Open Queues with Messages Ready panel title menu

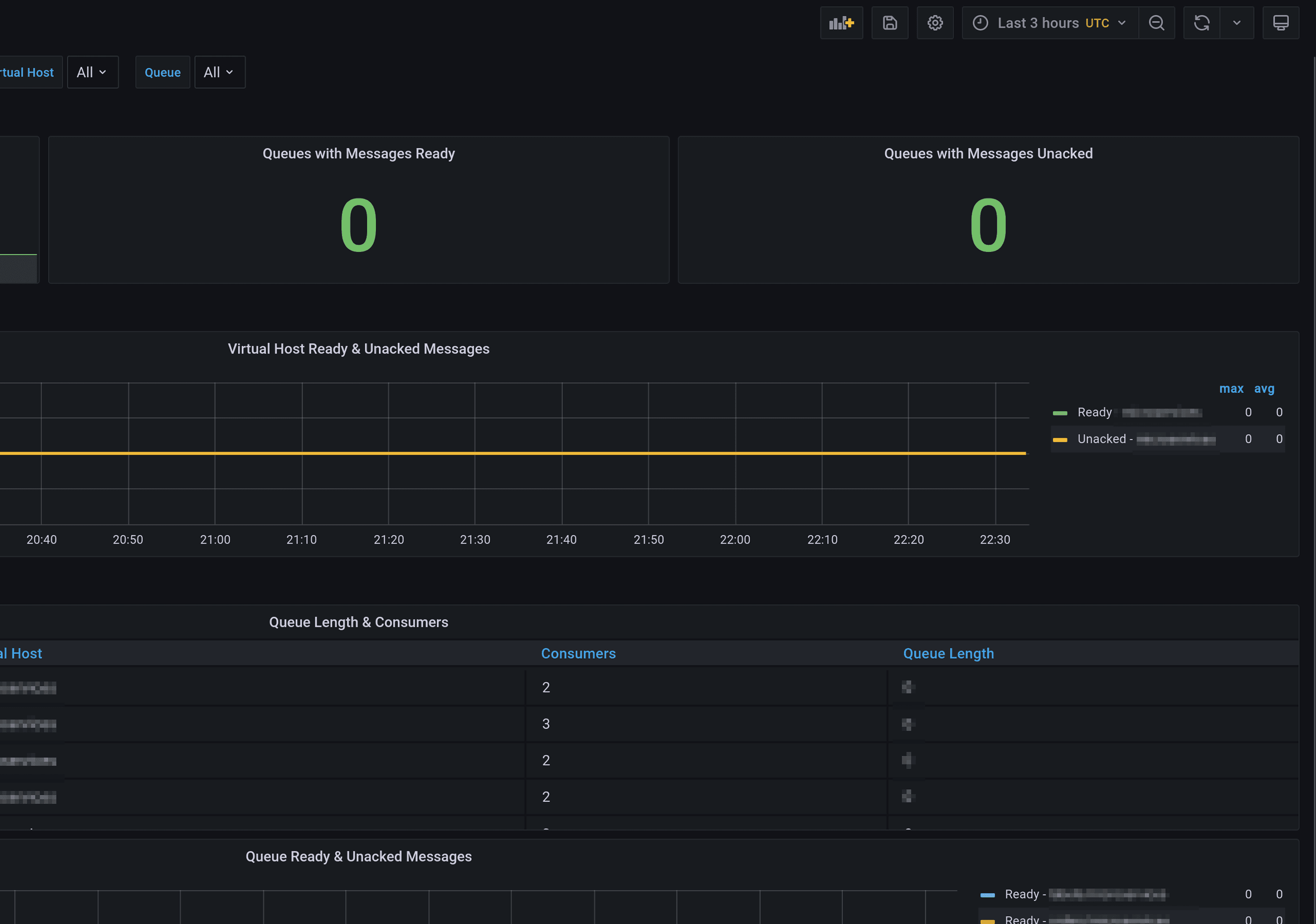click(x=358, y=154)
